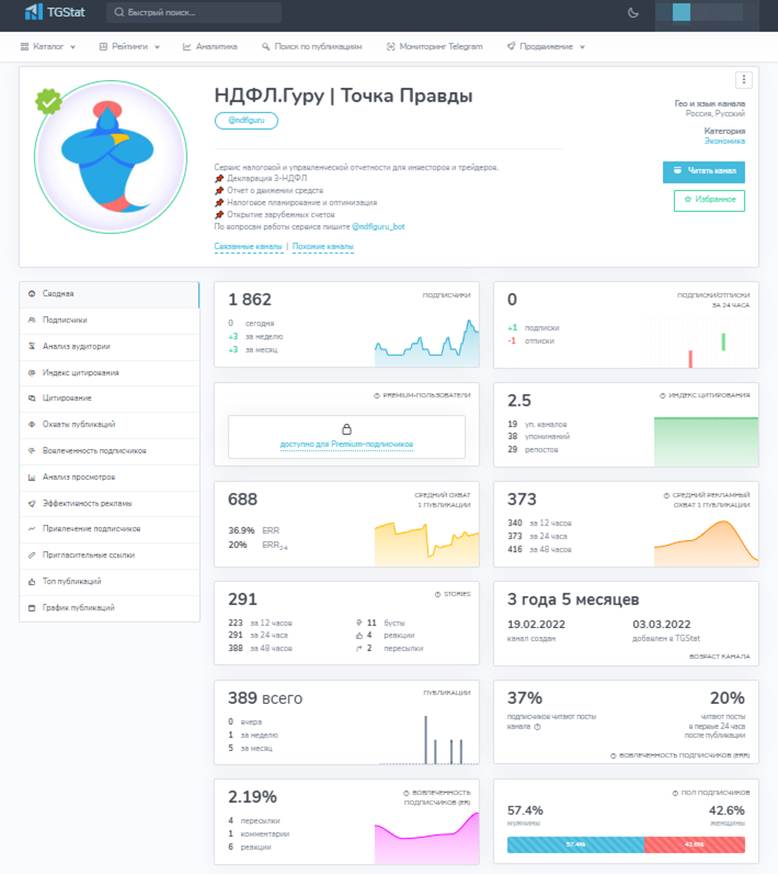
Task: Open Похожие каналы link
Action: [323, 246]
